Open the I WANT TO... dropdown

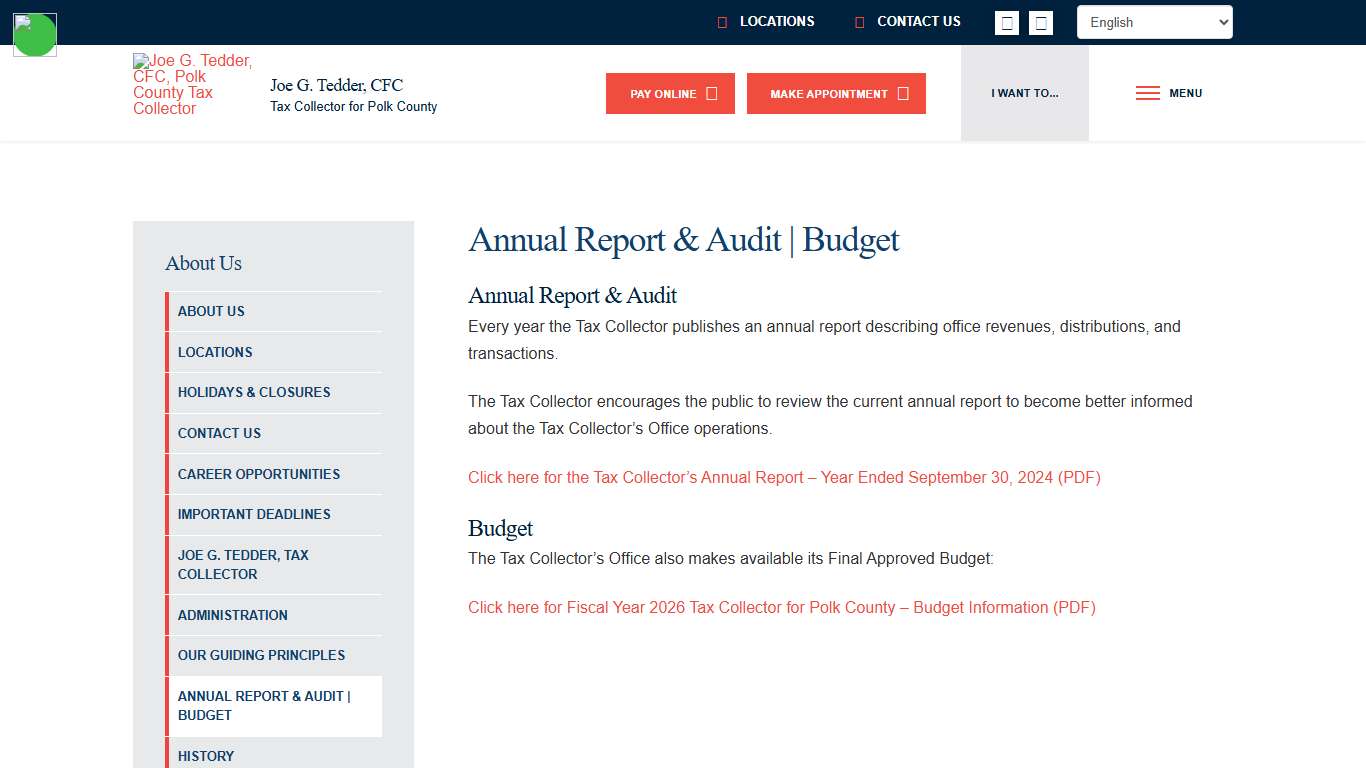(1024, 93)
